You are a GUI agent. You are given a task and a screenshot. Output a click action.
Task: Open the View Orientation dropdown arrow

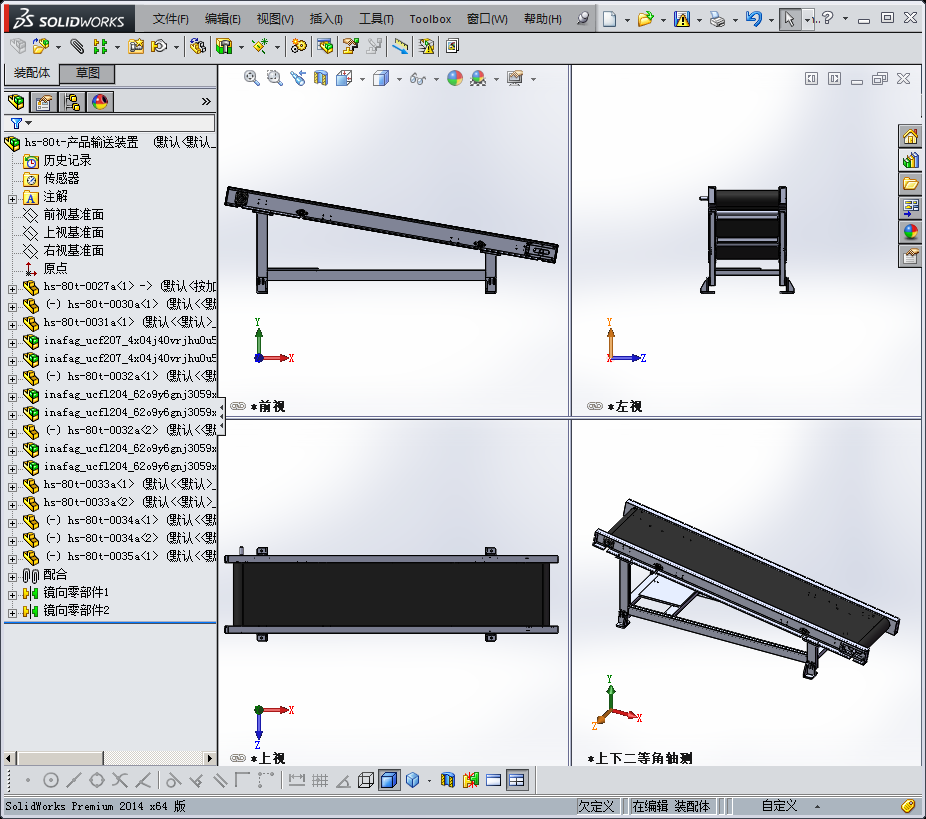click(x=362, y=79)
